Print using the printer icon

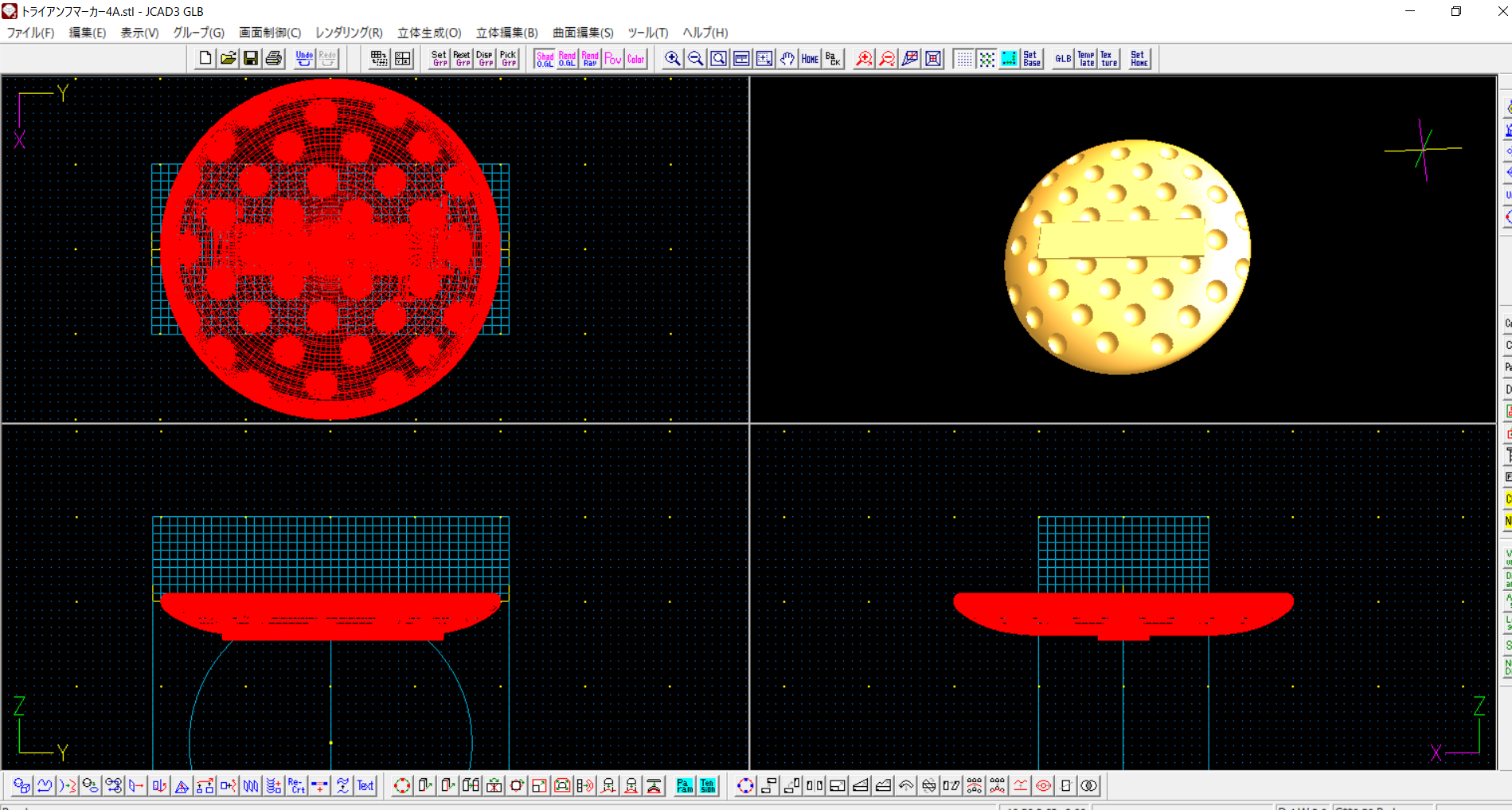pos(274,58)
